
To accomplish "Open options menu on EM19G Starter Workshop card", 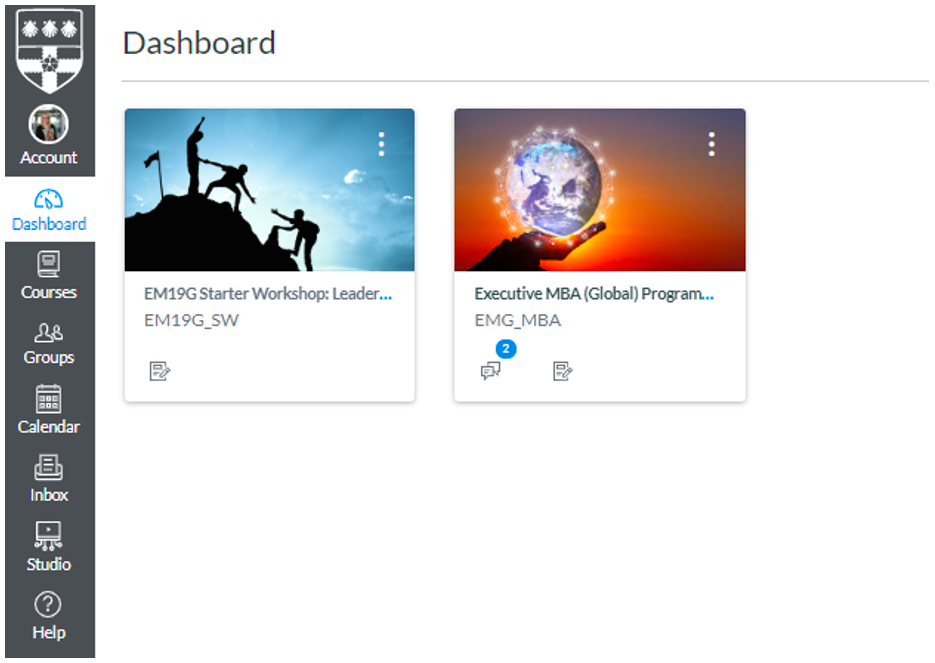I will pos(381,144).
